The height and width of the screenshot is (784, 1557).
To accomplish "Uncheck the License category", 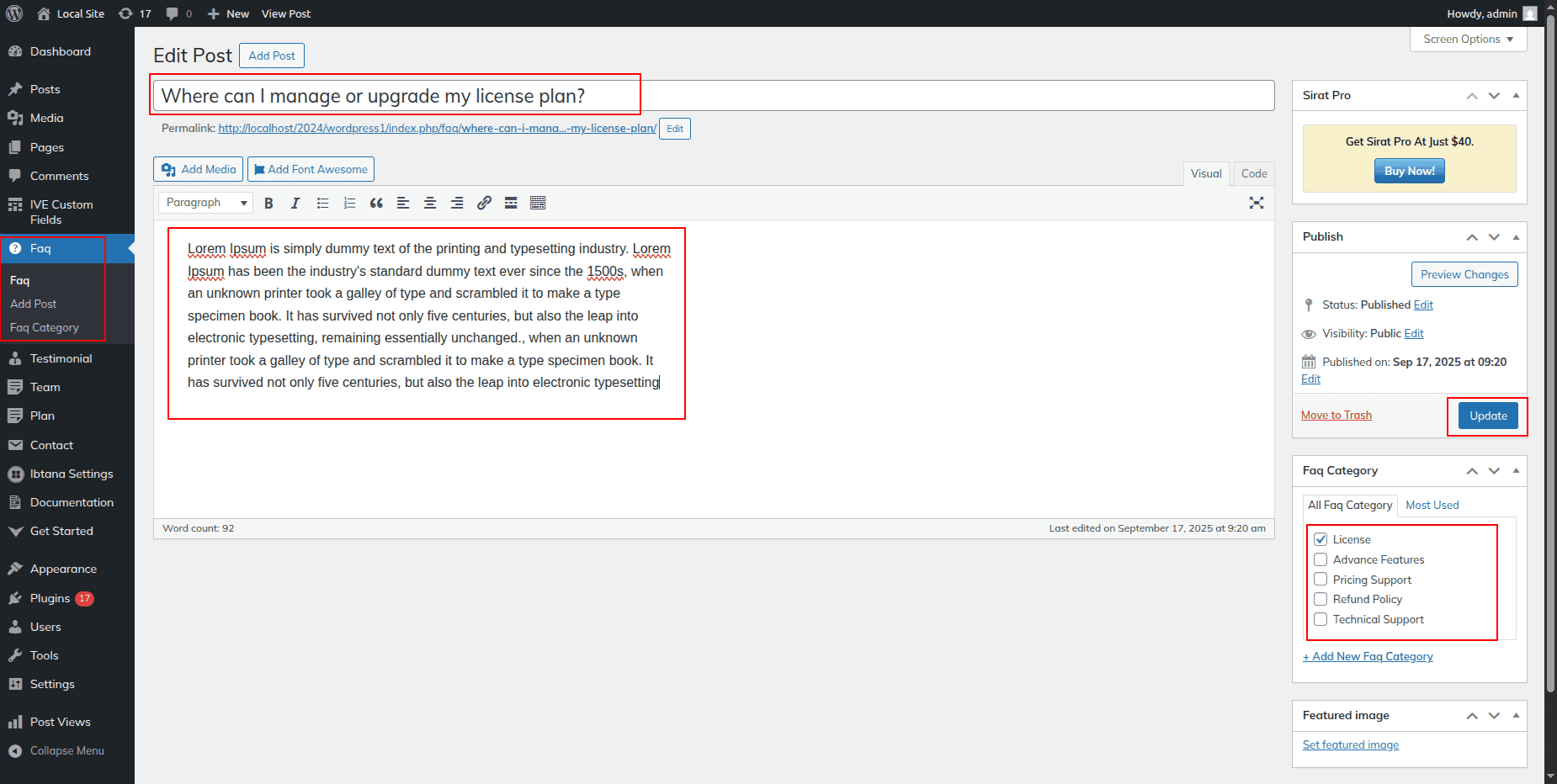I will click(1321, 539).
